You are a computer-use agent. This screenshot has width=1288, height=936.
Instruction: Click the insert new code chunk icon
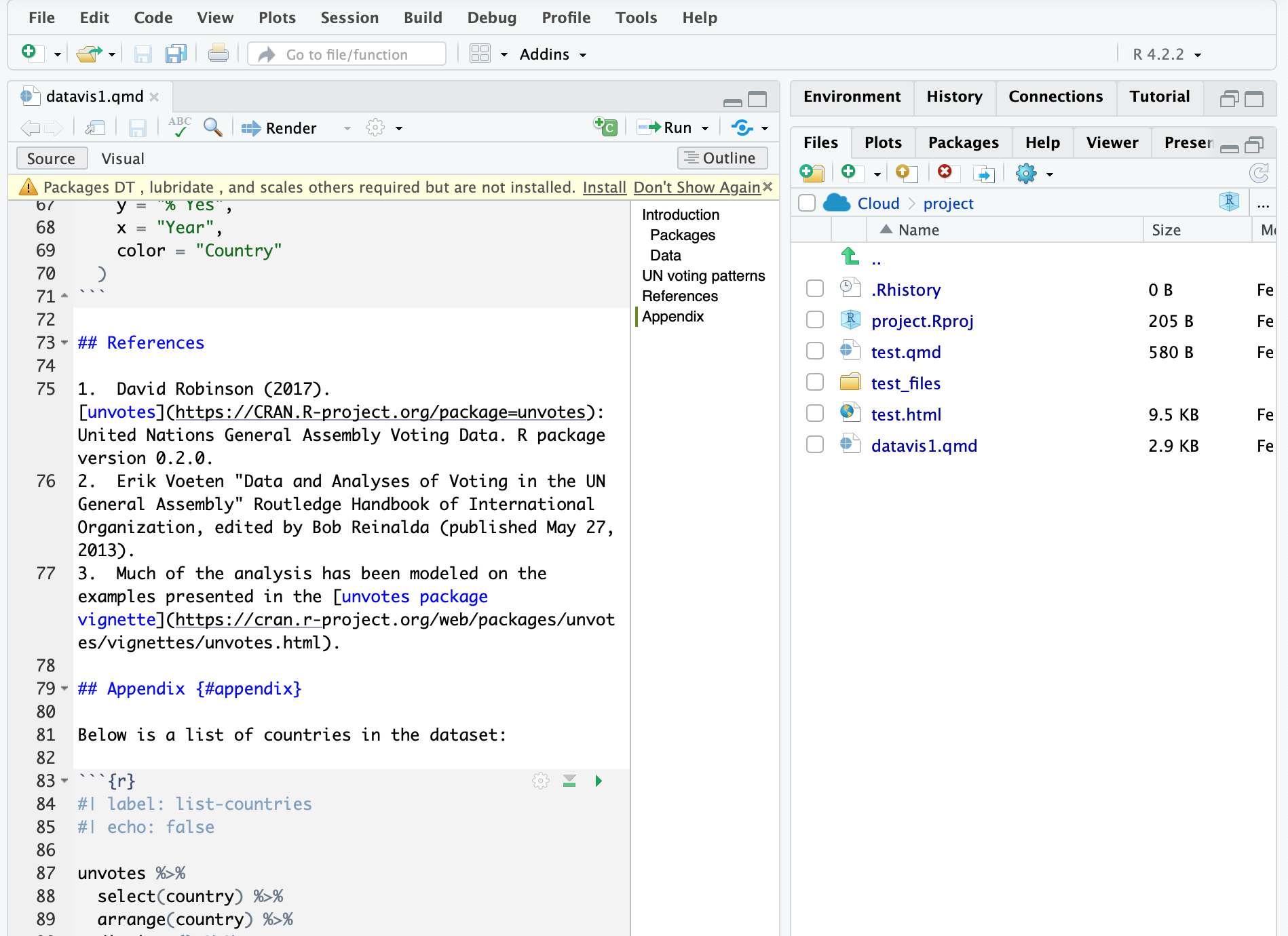pos(605,128)
